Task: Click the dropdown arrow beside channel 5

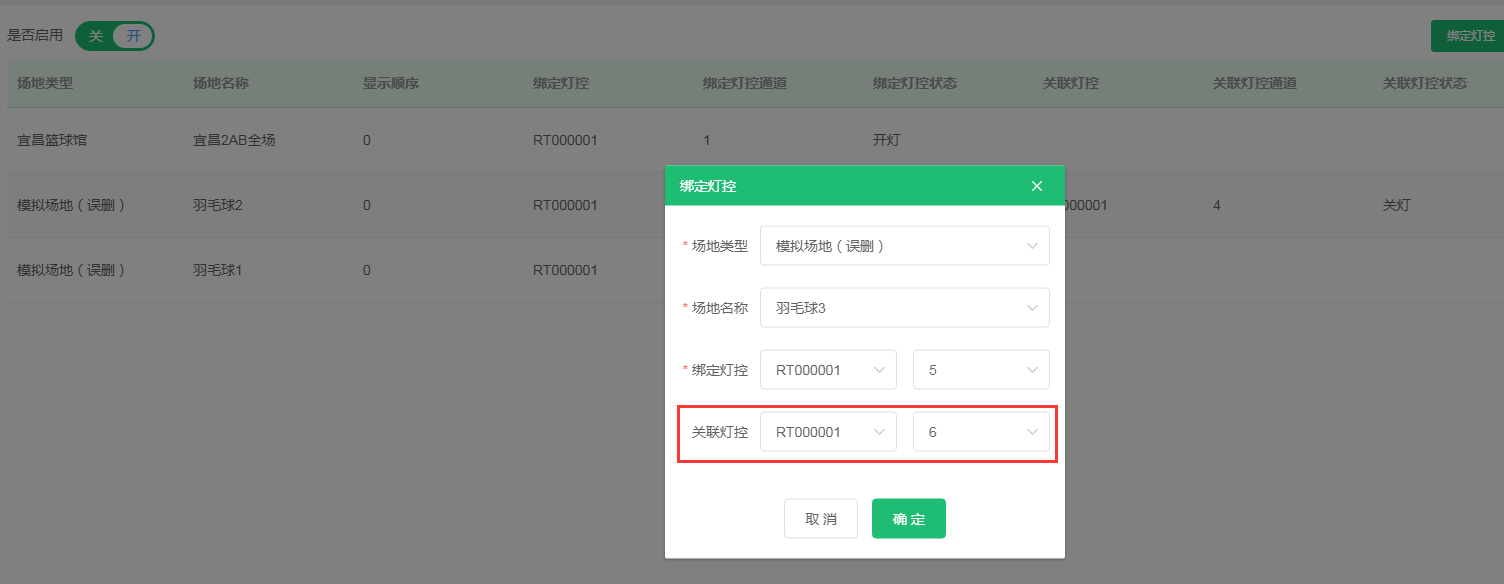Action: [x=1032, y=369]
